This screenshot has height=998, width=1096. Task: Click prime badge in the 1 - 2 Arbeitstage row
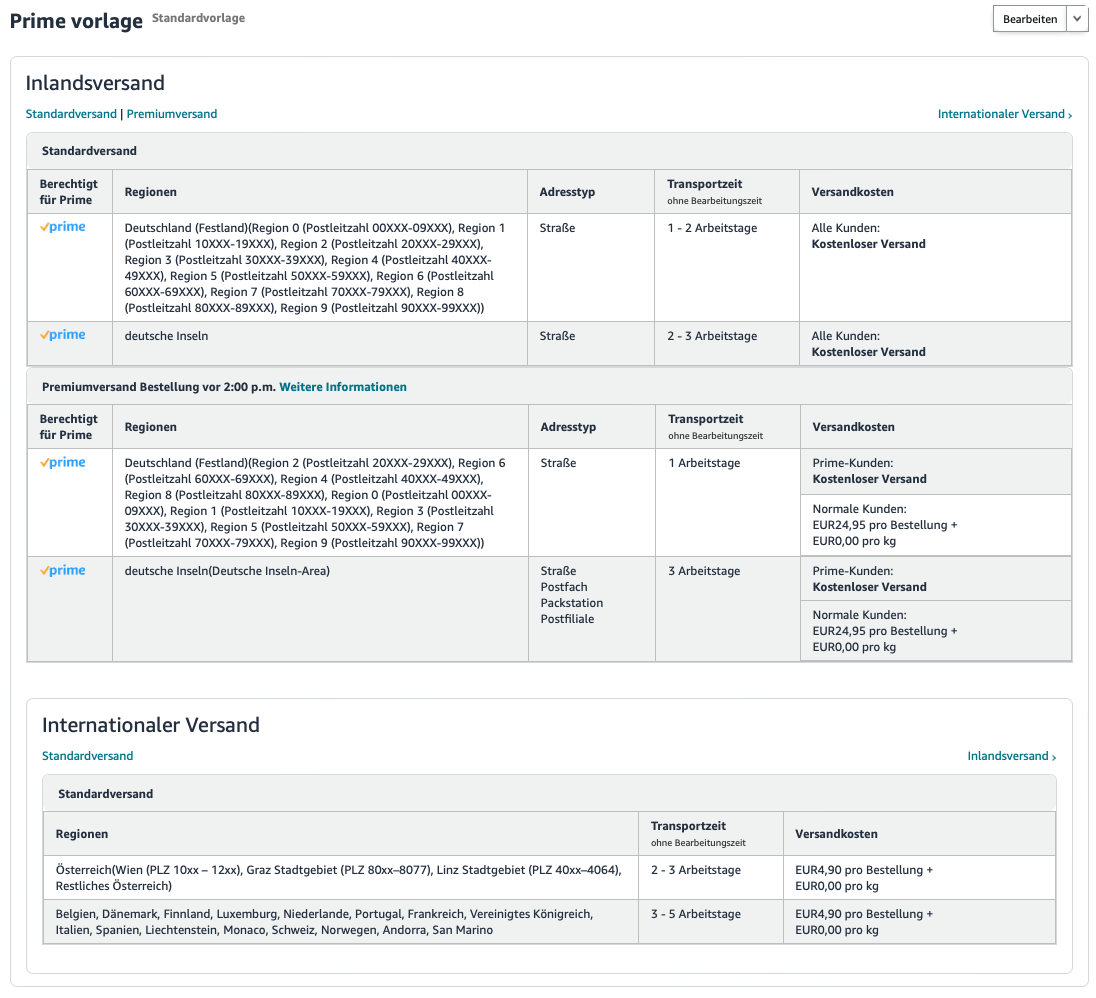click(x=63, y=227)
